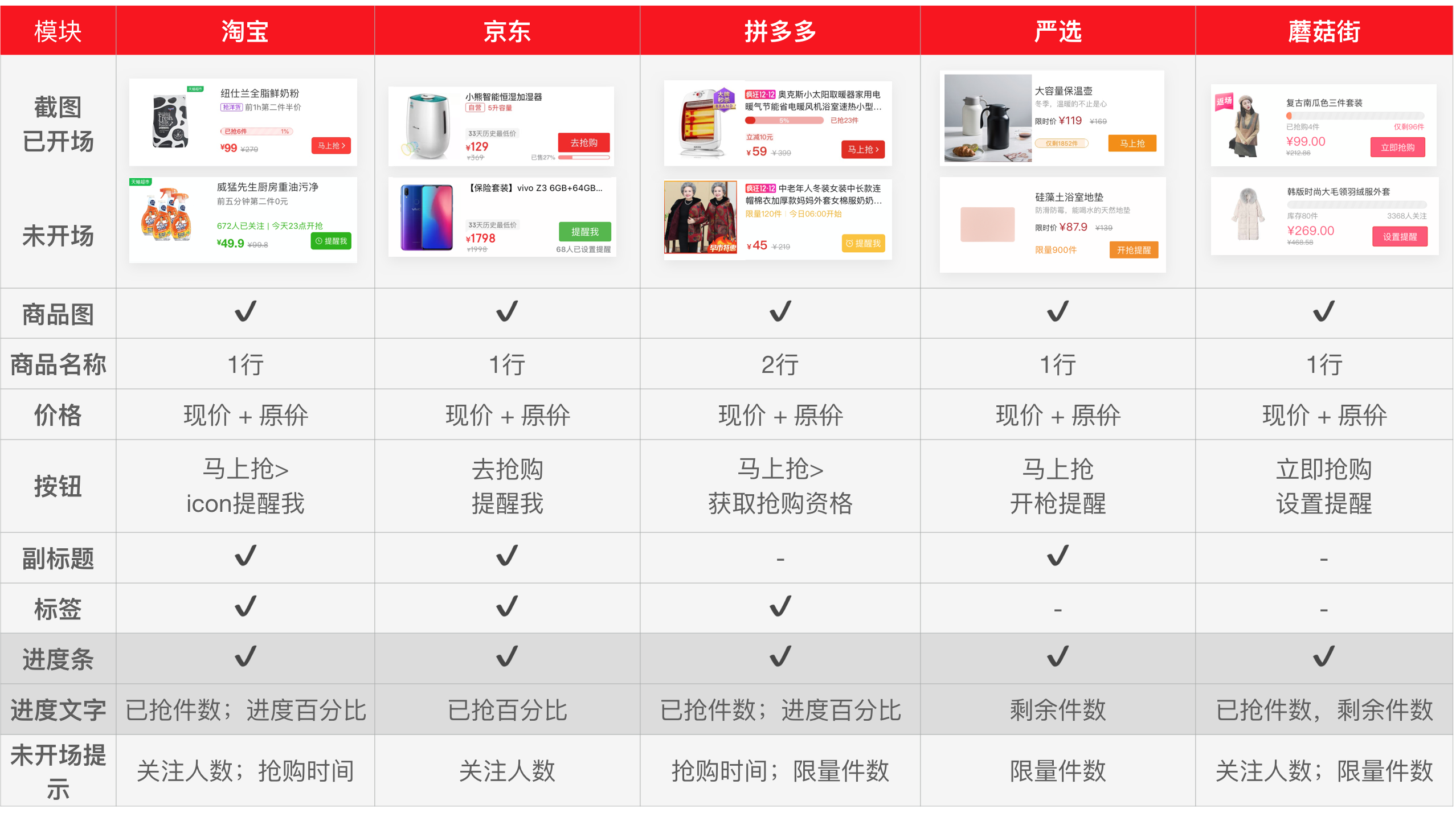Click the 疯狂12·12 tag on heater title
Screen dimensions: 1456x813
[x=760, y=95]
